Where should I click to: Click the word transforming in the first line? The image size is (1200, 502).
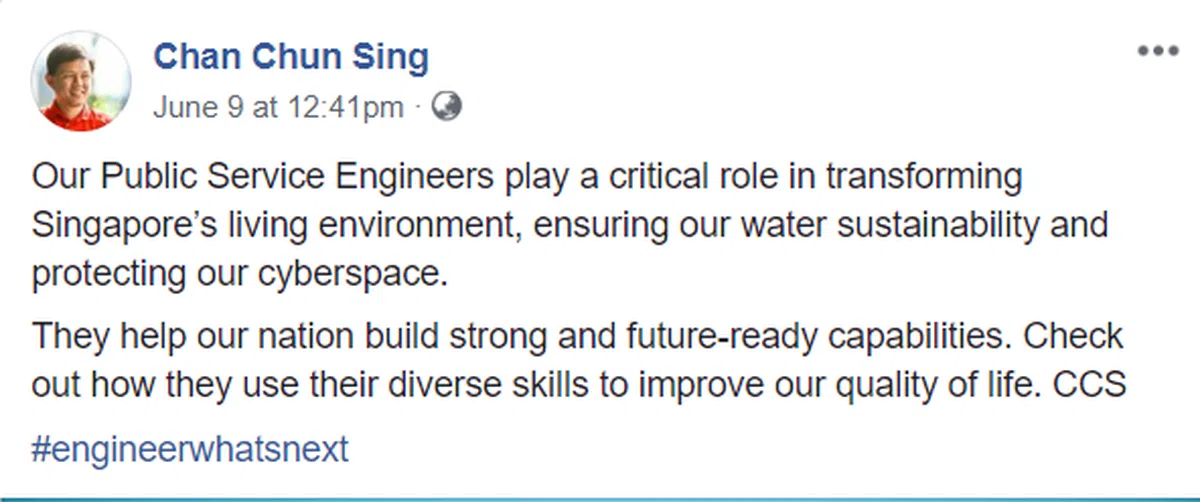click(x=922, y=177)
